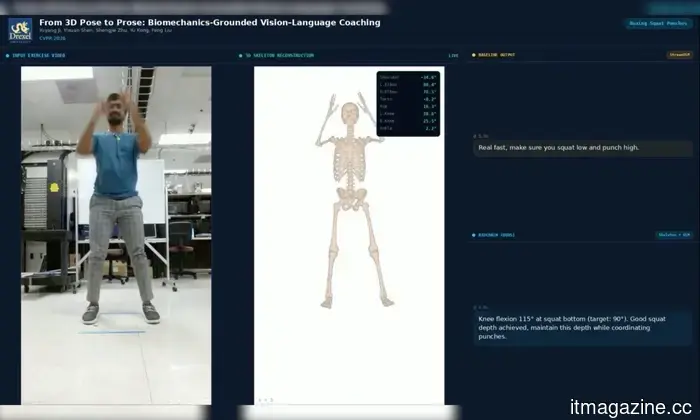
Task: Click the joint angles overlay panel
Action: [408, 103]
